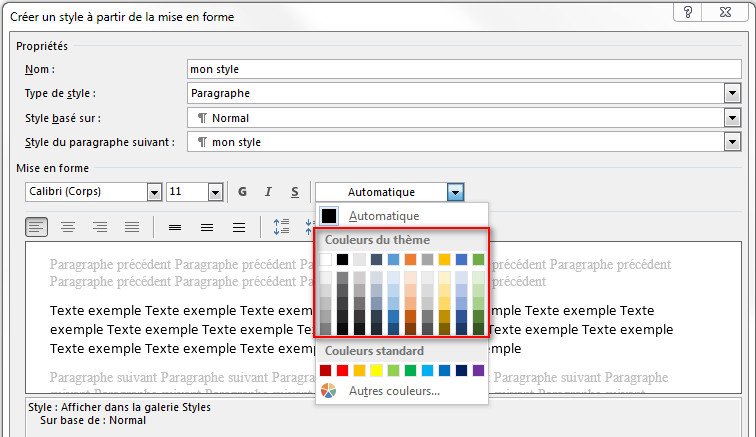The width and height of the screenshot is (756, 437).
Task: Pick the orange theme color swatch
Action: pos(410,260)
